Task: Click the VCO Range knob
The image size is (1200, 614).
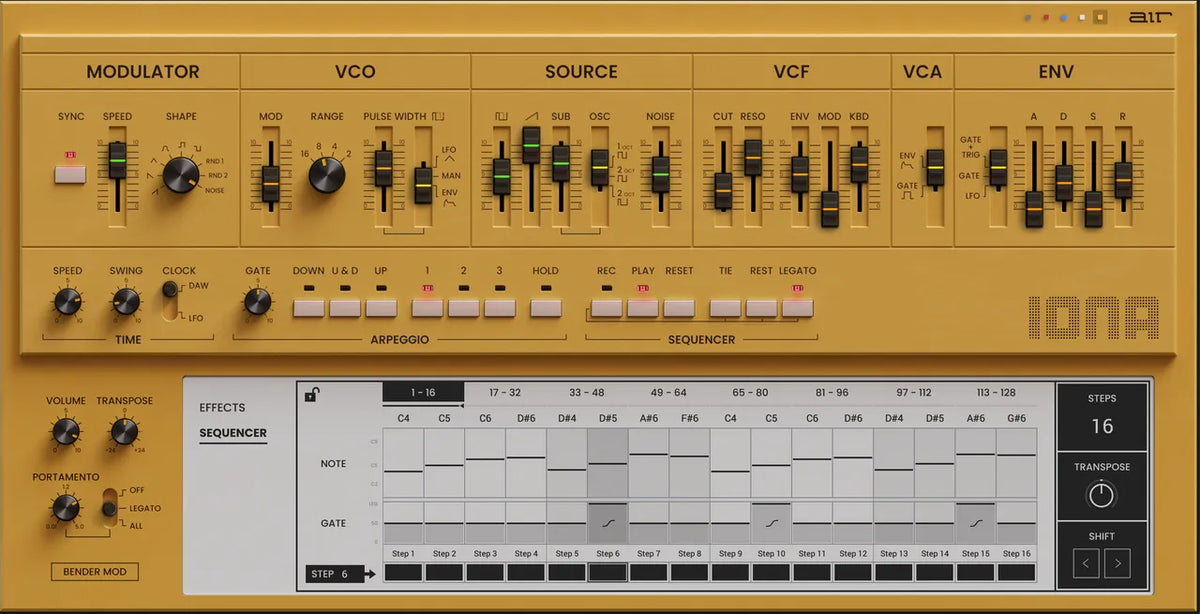Action: [x=327, y=174]
